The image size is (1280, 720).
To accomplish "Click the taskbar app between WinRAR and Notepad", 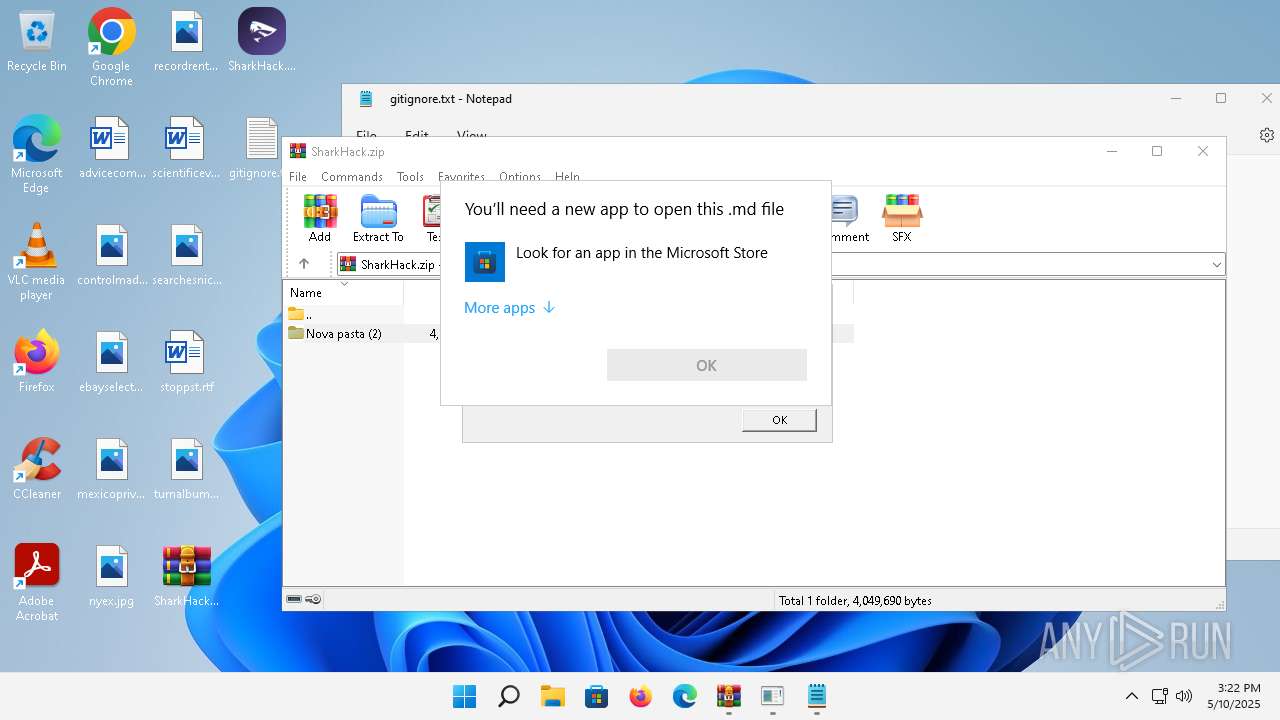I will 772,696.
